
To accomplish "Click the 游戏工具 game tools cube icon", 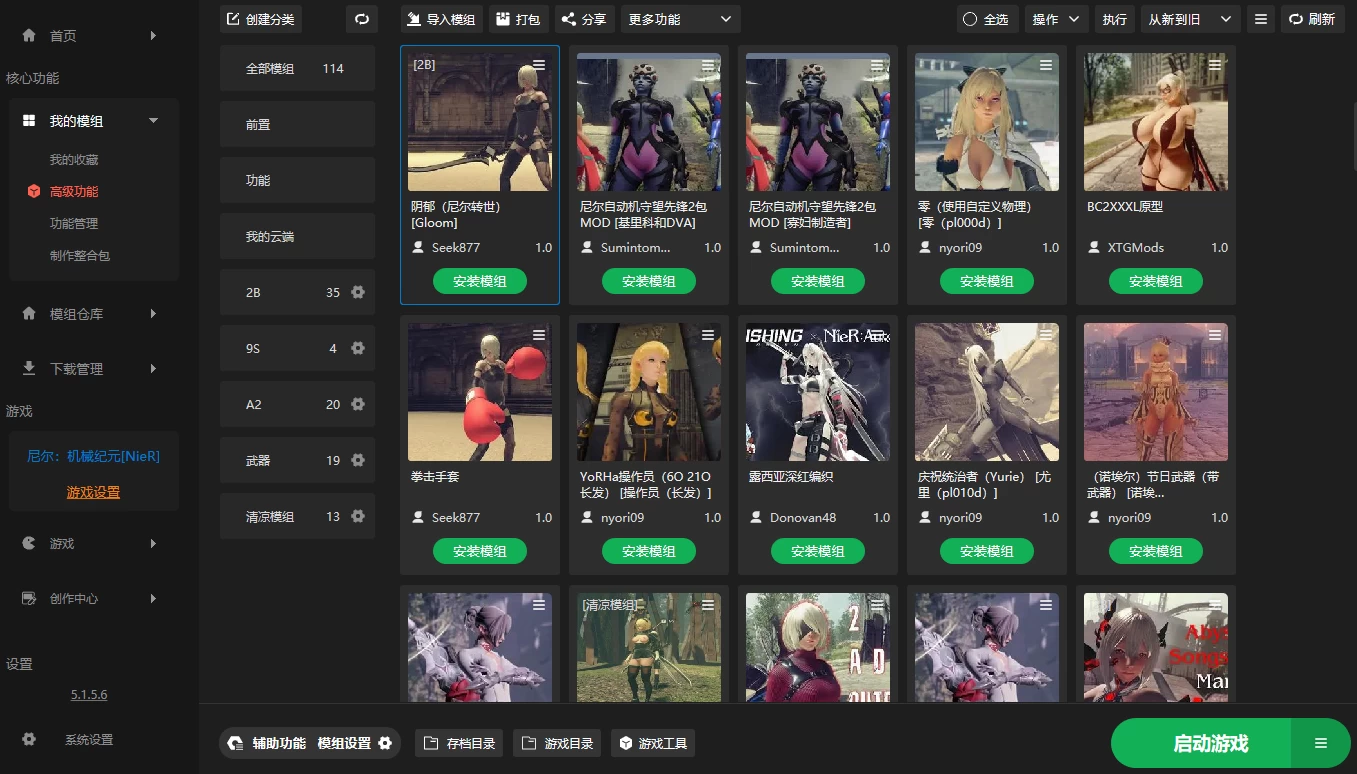I will pos(624,743).
